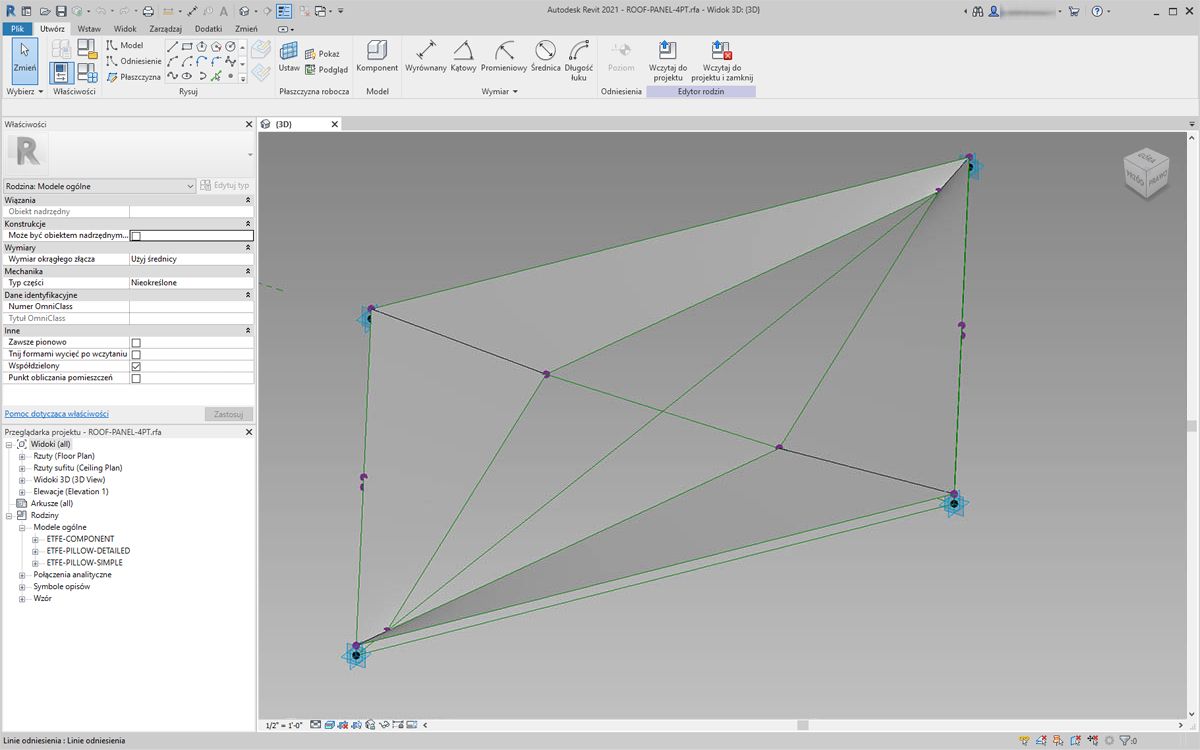Click the Open folder icon in quick access toolbar
This screenshot has width=1200, height=750.
coord(46,11)
